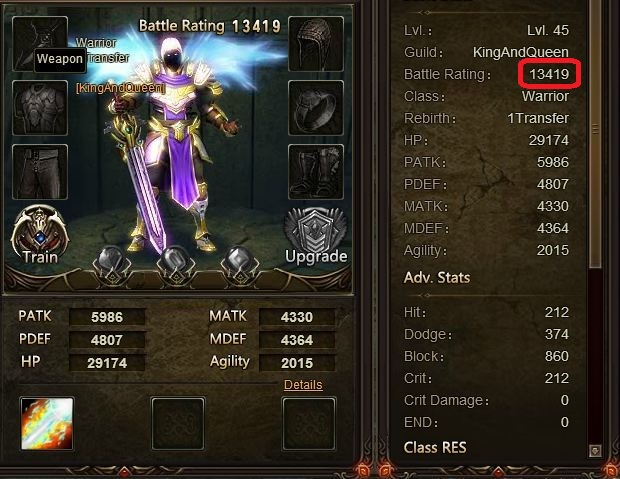Click the helmet hood equipment slot
This screenshot has height=479, width=620.
pos(316,44)
